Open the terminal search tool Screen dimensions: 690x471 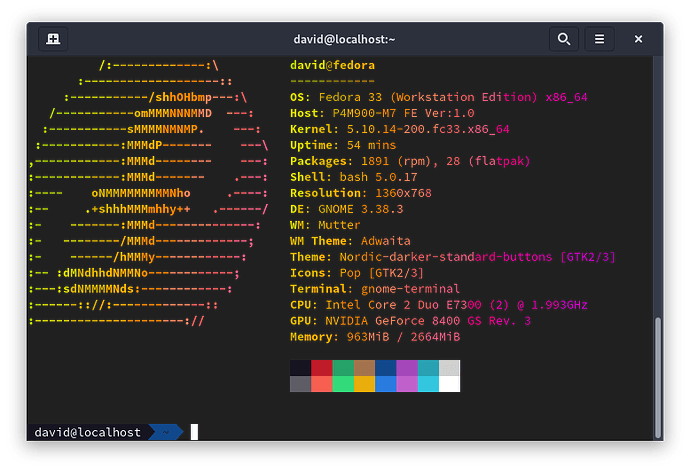(564, 39)
